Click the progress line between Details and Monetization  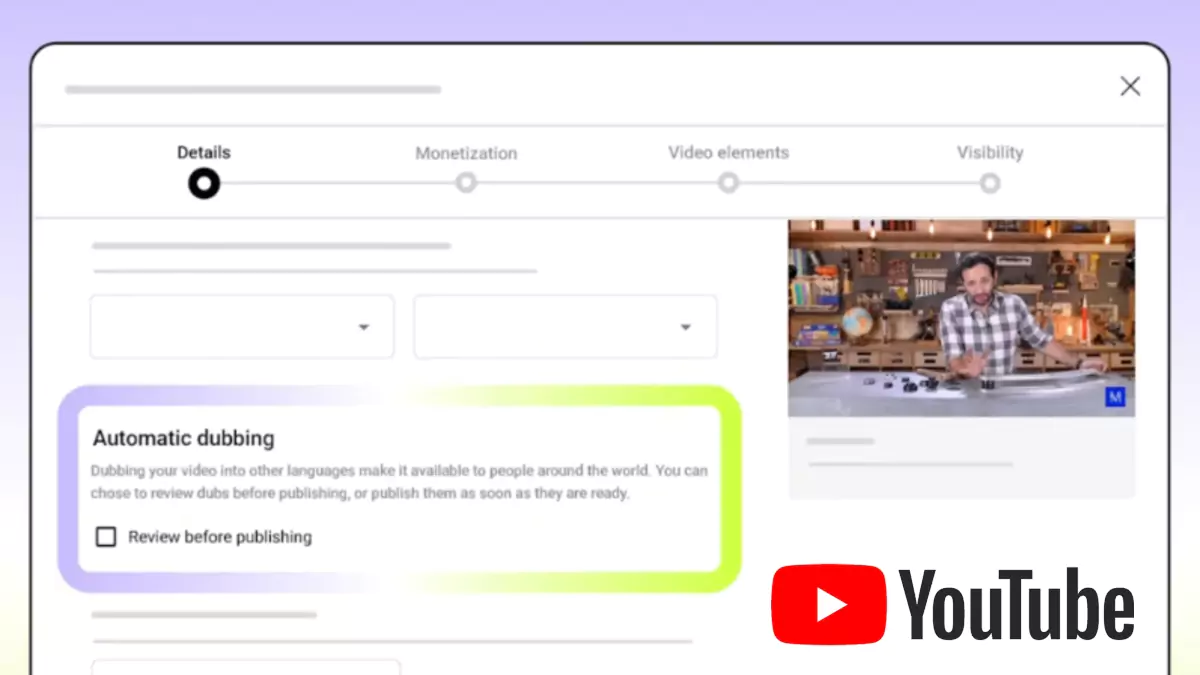click(335, 183)
